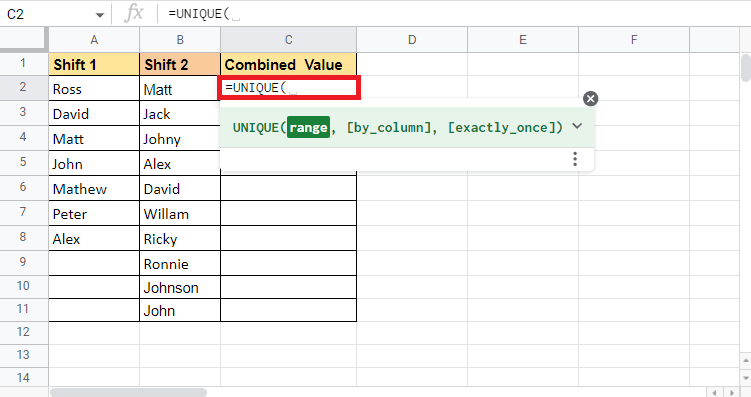Screen dimensions: 751x397
Task: Click cell containing 'Ronnie'
Action: coord(180,263)
